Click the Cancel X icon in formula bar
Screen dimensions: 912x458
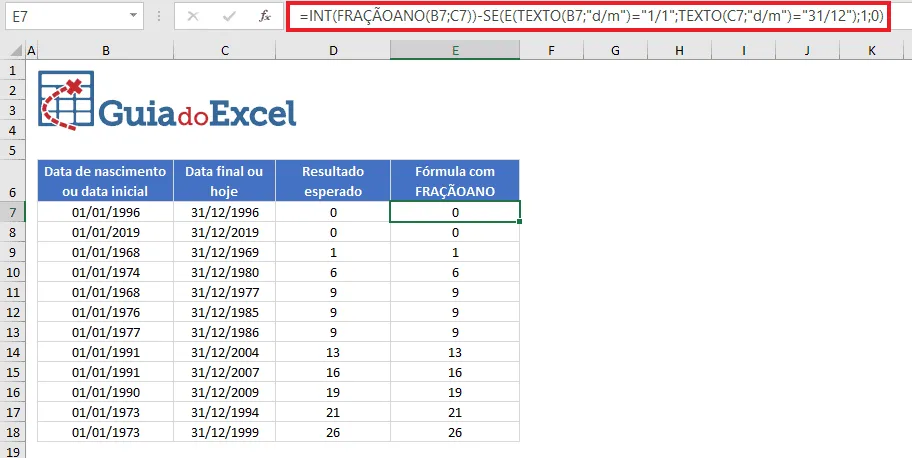point(193,16)
